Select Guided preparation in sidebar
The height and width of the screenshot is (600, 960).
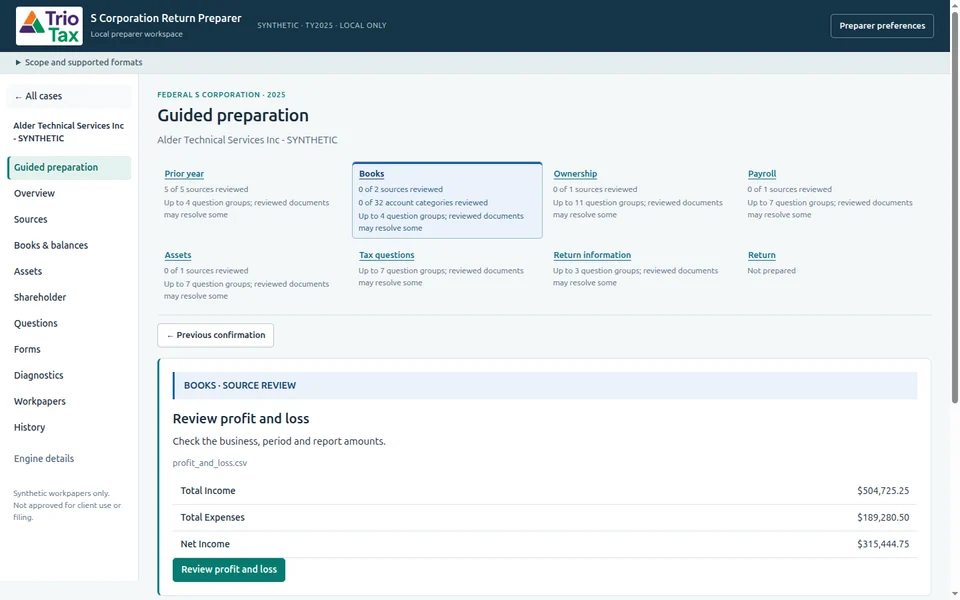[69, 168]
